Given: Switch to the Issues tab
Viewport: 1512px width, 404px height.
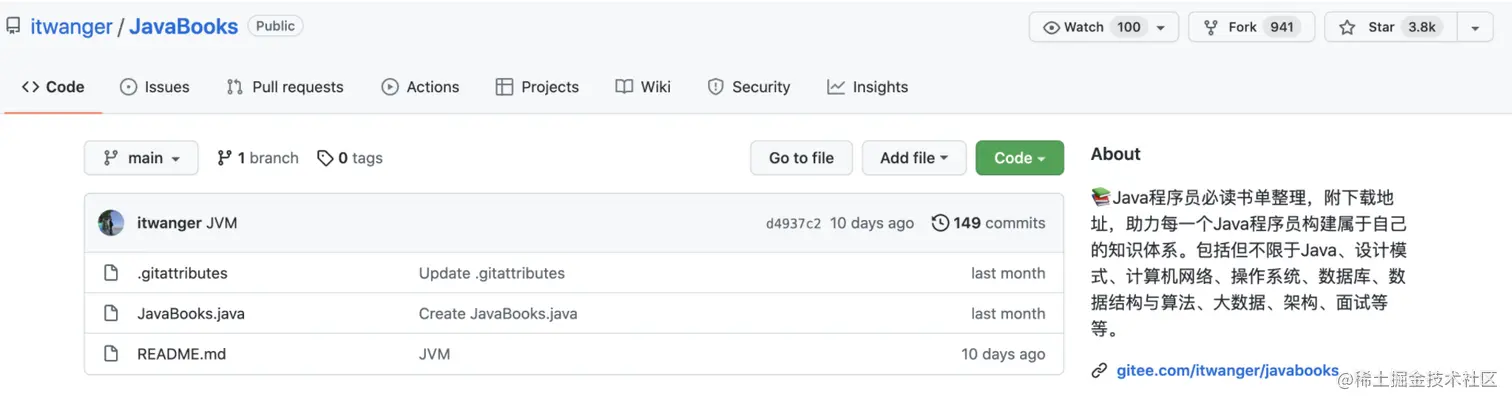Looking at the screenshot, I should coord(155,87).
